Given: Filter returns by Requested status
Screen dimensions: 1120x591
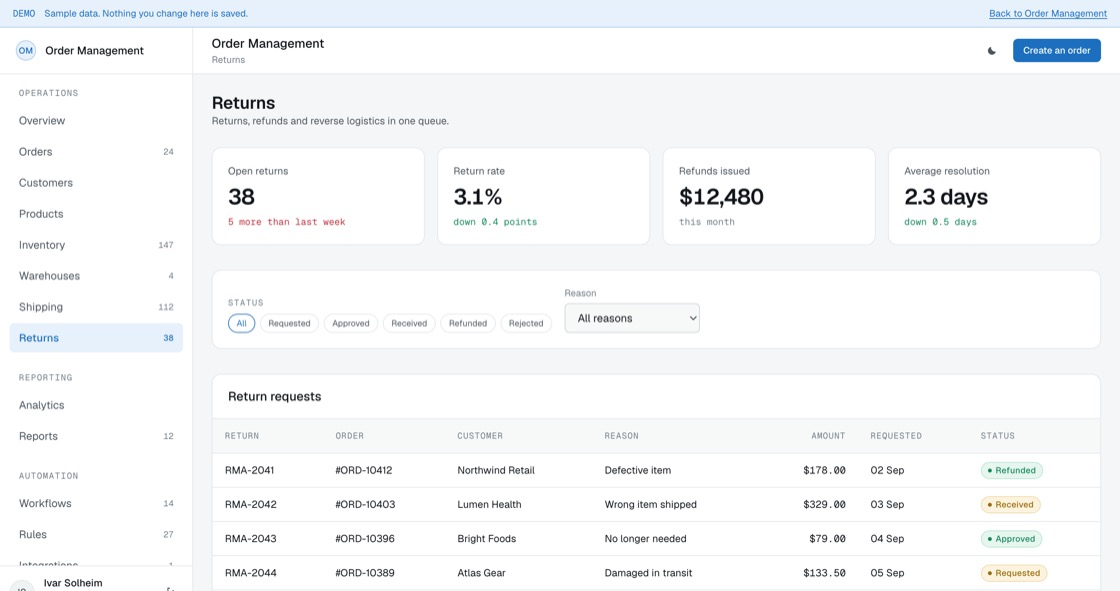Looking at the screenshot, I should (289, 323).
